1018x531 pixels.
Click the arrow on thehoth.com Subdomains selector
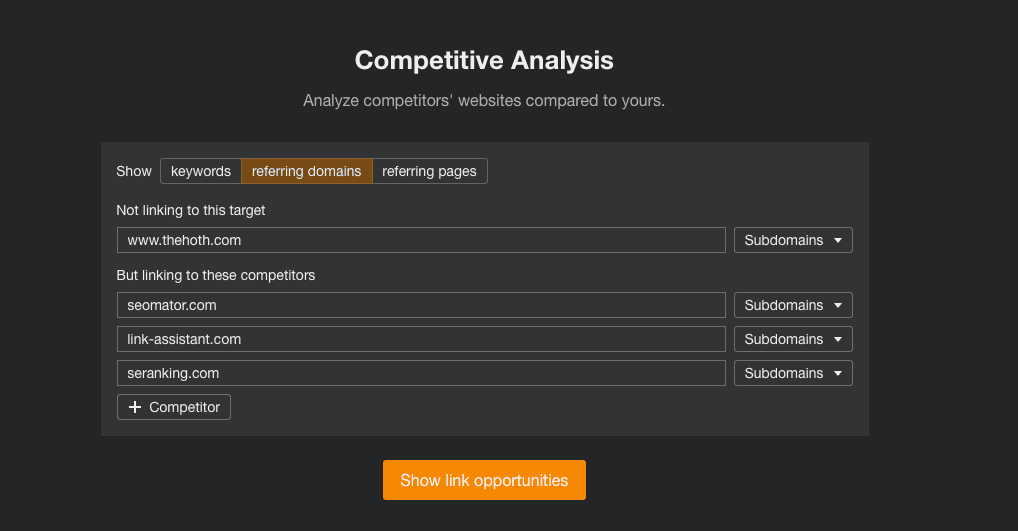[x=837, y=241]
